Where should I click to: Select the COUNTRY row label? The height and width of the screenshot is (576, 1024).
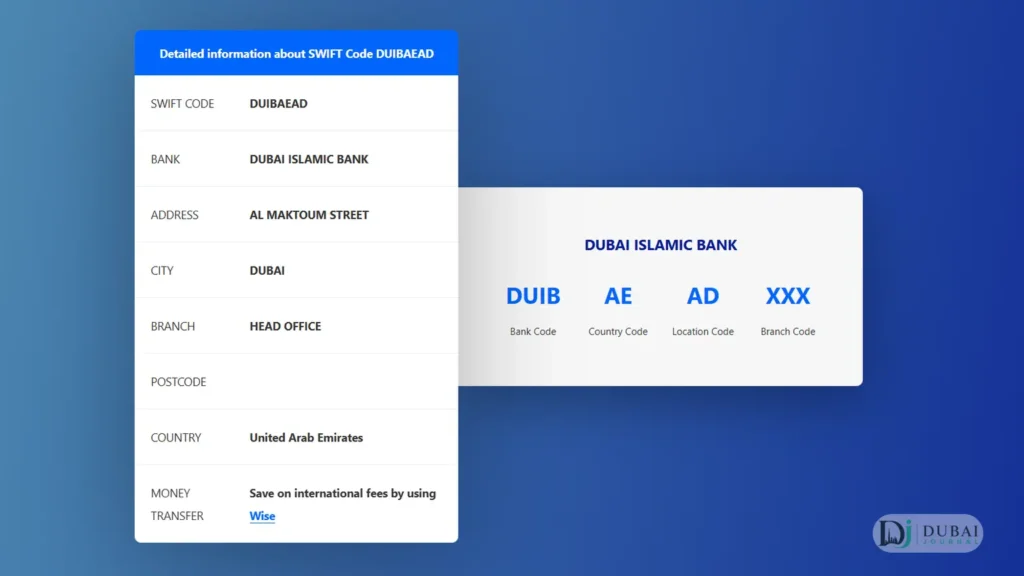point(176,438)
